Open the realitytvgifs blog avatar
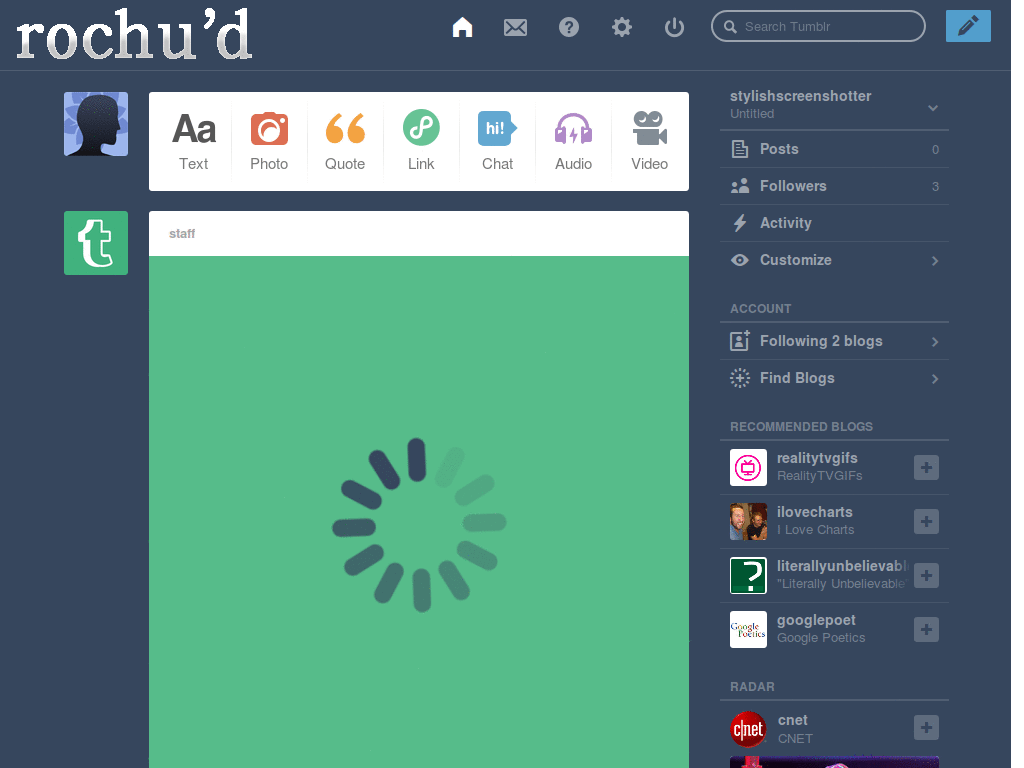 [x=748, y=468]
